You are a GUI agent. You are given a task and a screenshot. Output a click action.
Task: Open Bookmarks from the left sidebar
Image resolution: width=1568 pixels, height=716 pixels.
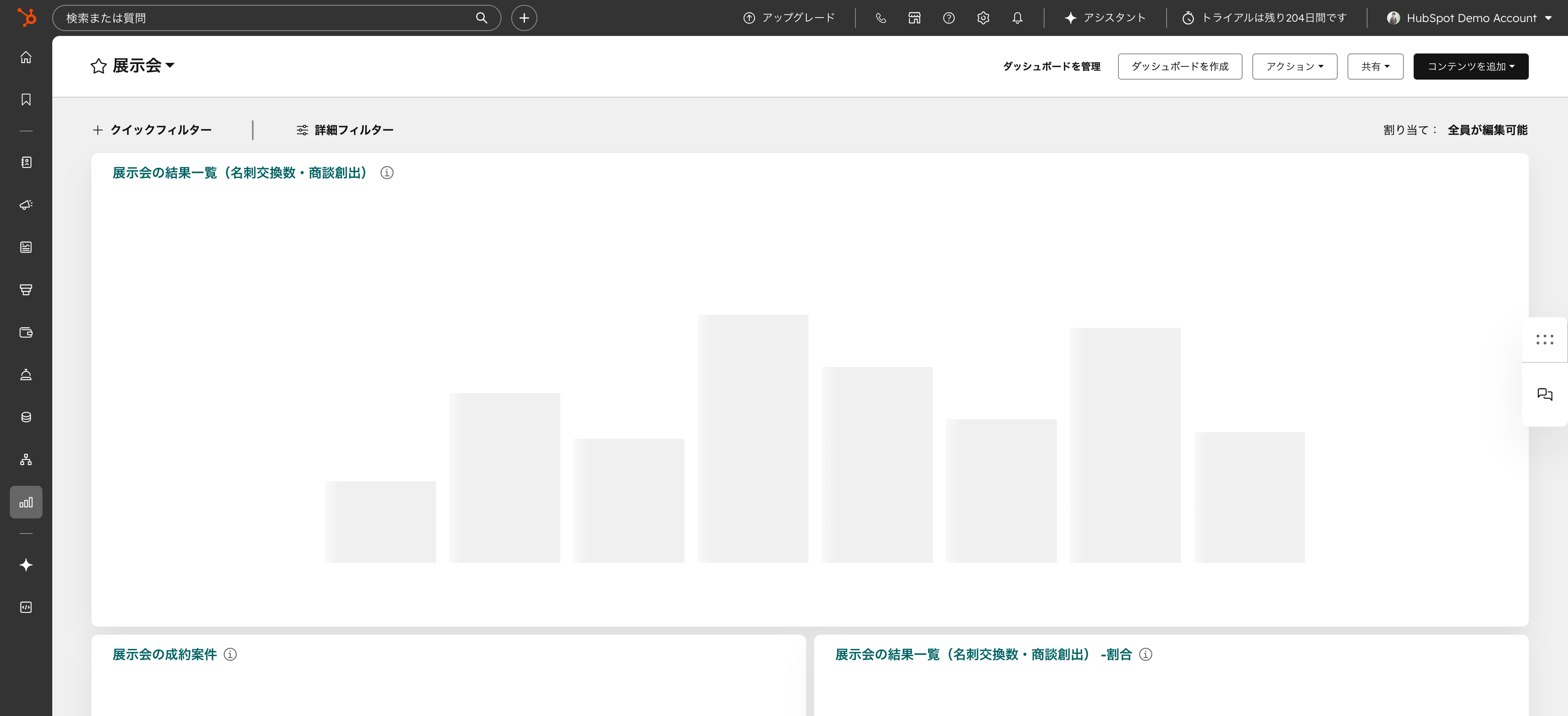(26, 100)
